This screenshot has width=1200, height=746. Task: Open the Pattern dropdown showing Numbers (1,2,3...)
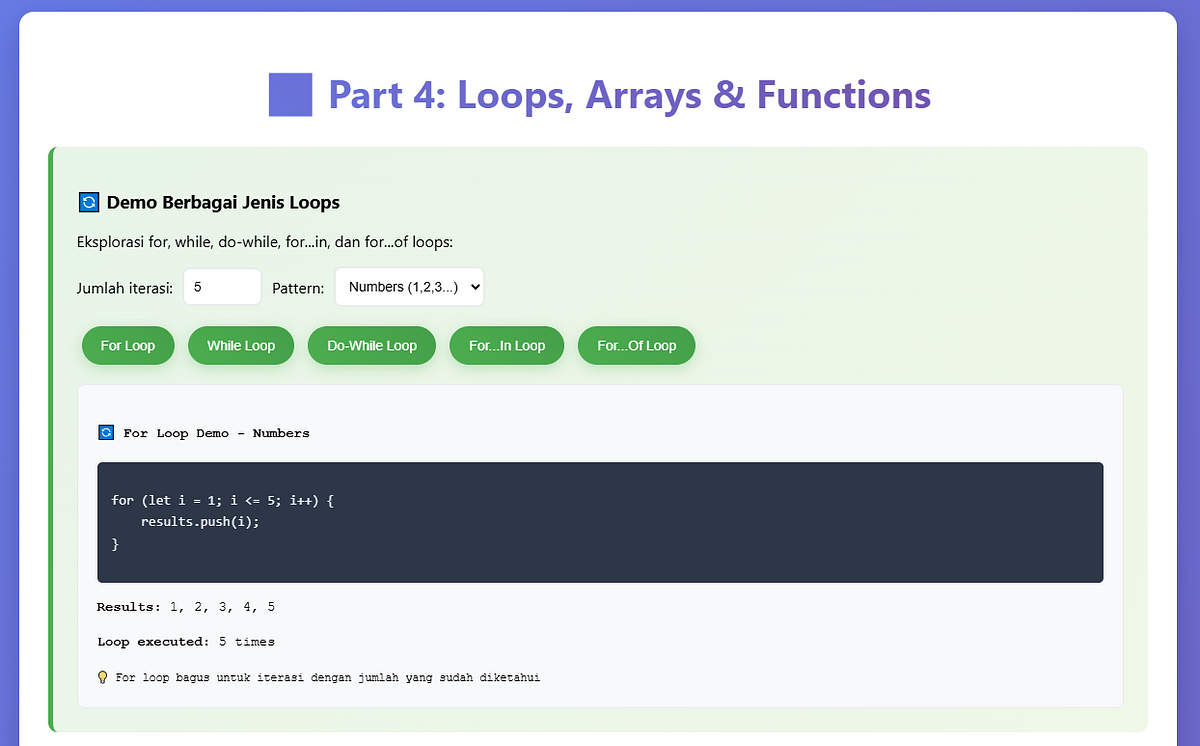point(410,287)
